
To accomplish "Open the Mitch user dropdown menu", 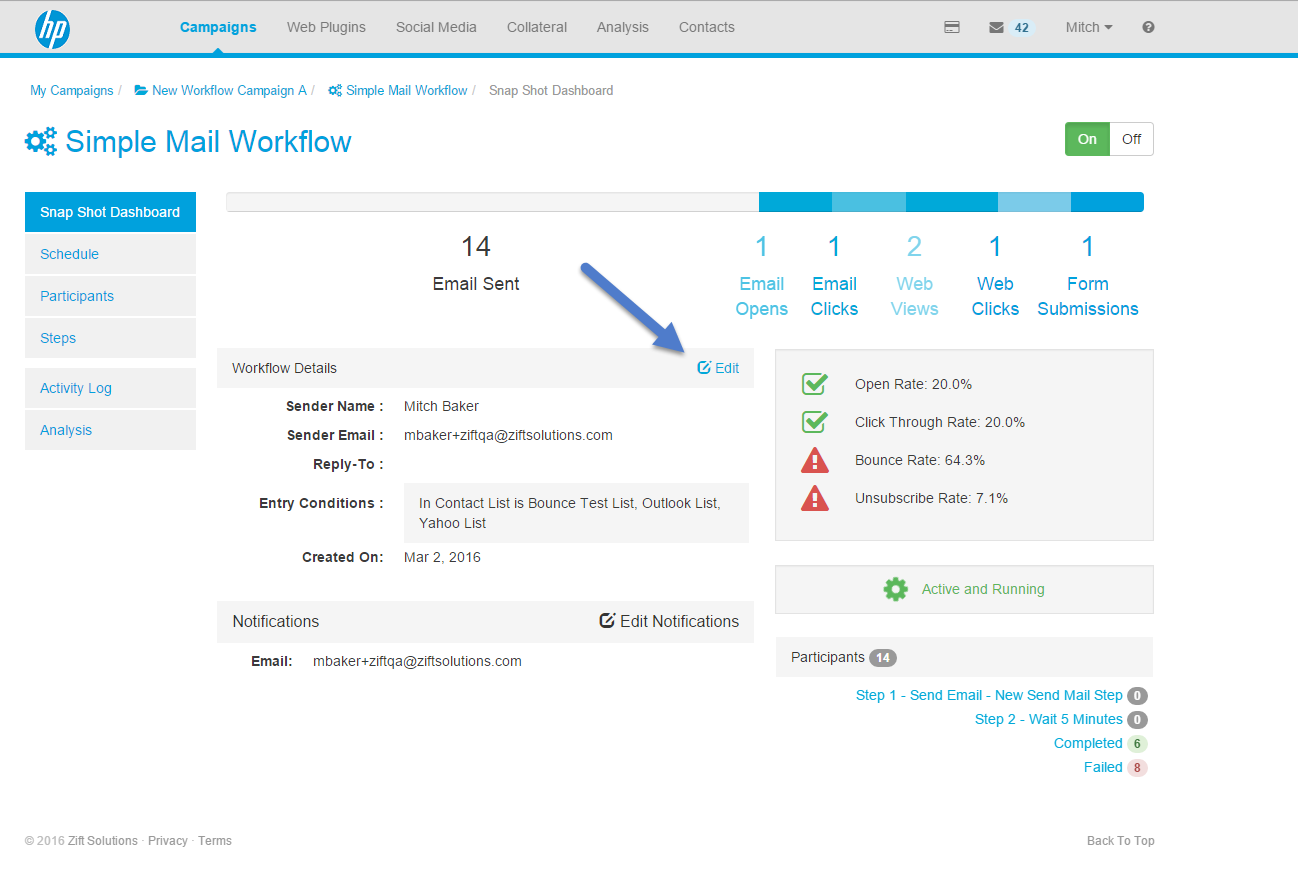I will pyautogui.click(x=1089, y=28).
